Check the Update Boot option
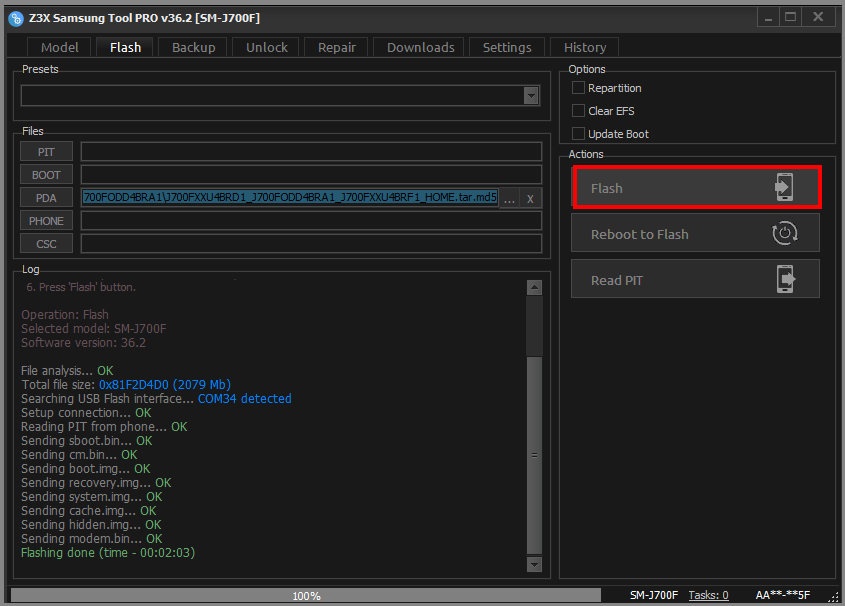Screen dimensions: 845x606 pos(578,134)
